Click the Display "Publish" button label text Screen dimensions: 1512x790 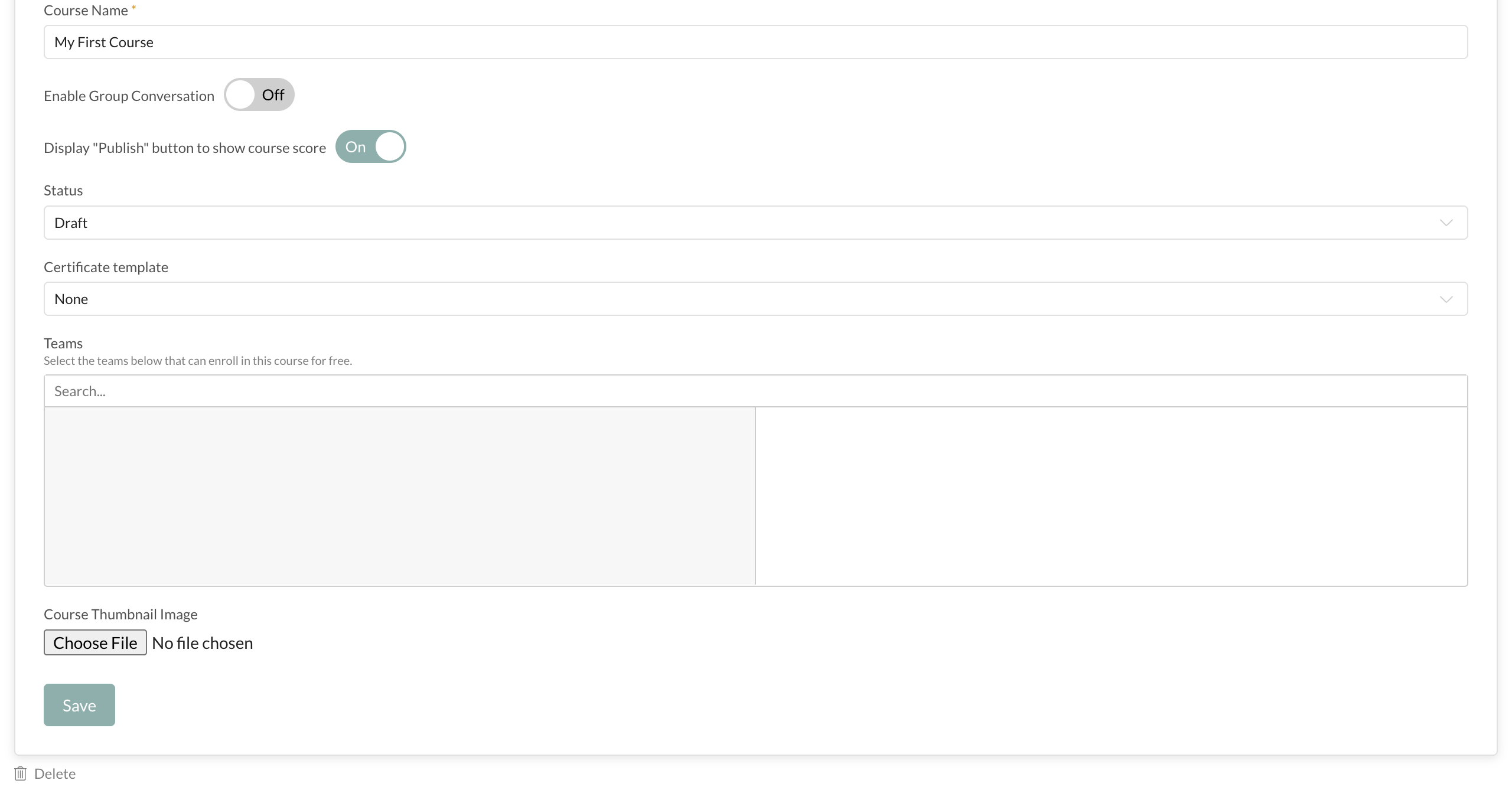pos(185,148)
